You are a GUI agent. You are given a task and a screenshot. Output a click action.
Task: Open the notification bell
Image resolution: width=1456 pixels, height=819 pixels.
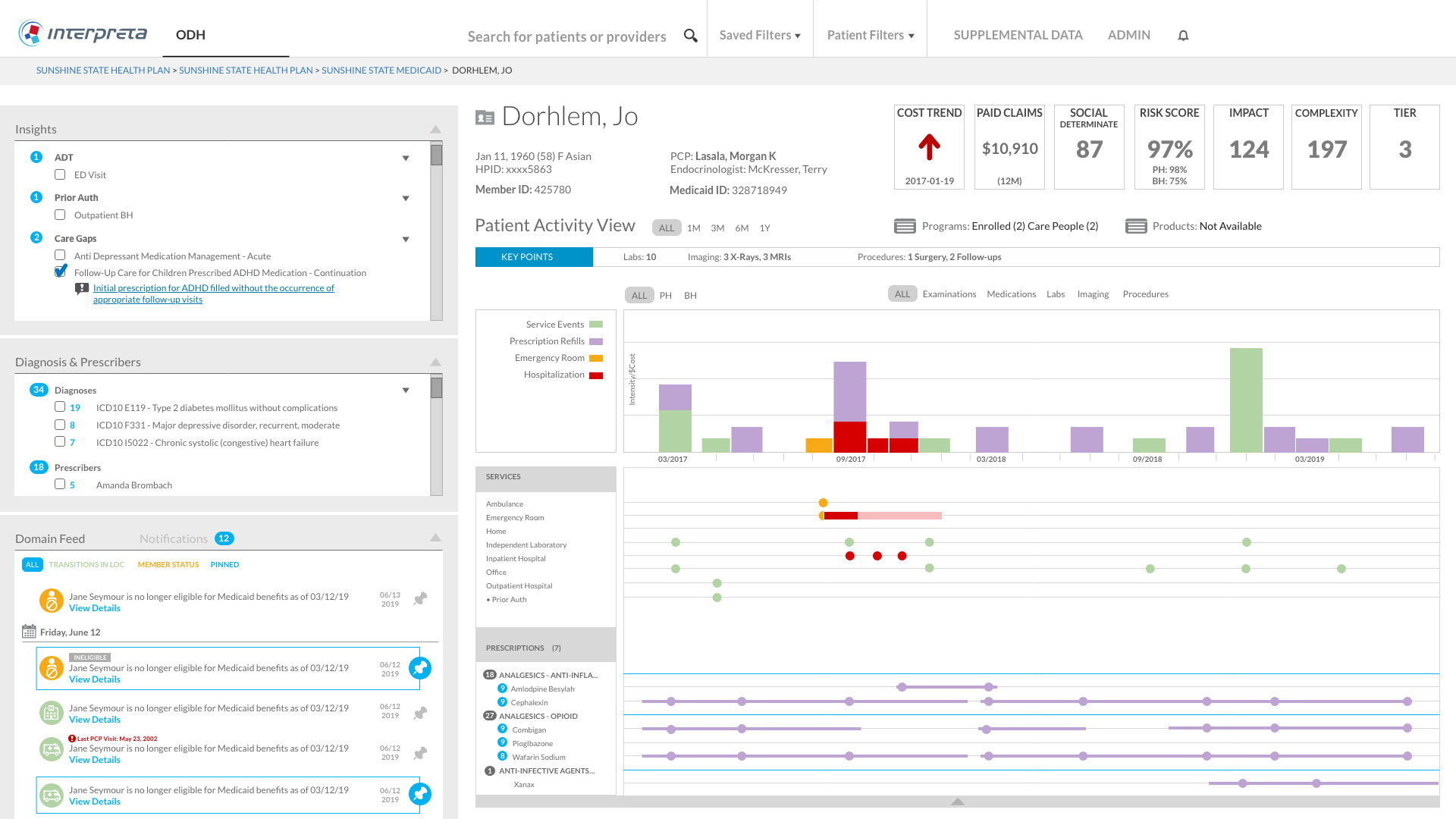point(1183,36)
